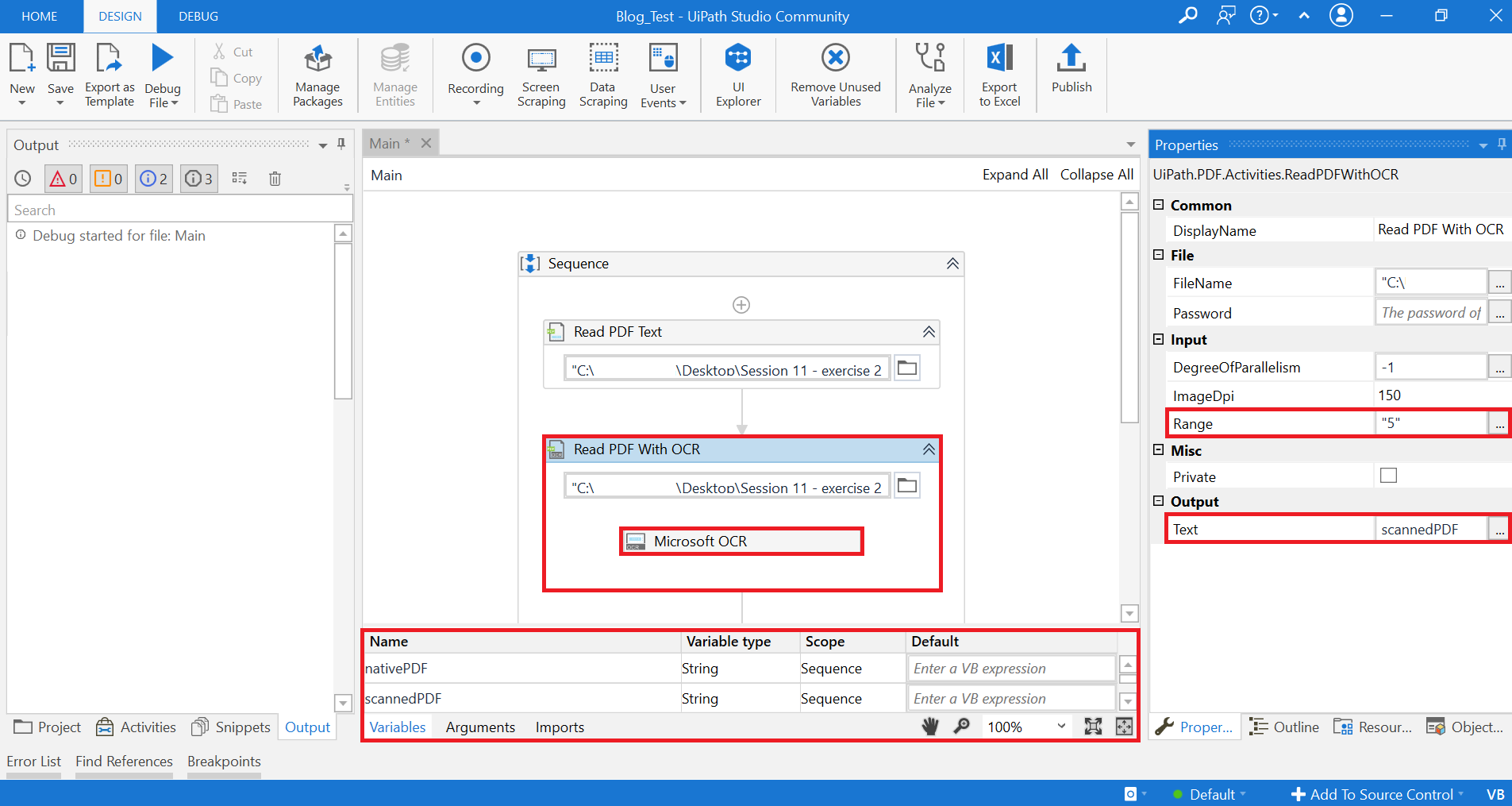
Task: Check the Private checkbox
Action: [1388, 476]
